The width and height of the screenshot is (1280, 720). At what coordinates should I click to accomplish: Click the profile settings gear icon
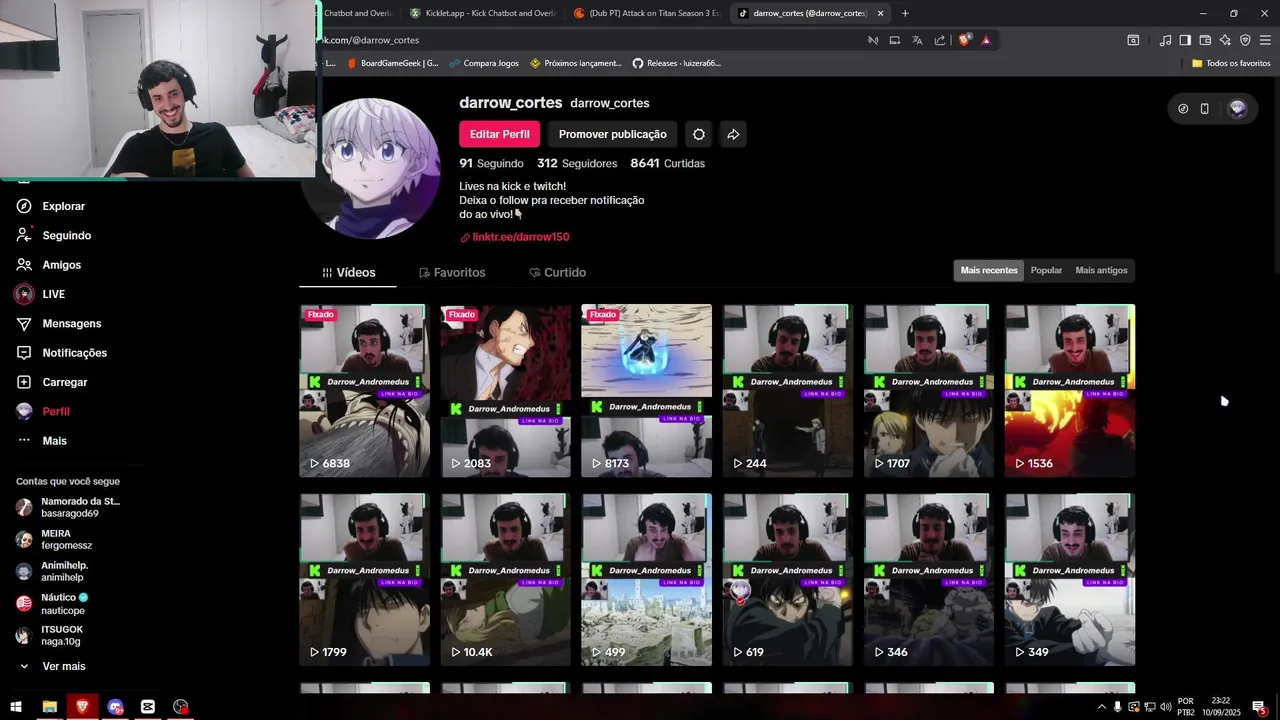point(699,134)
